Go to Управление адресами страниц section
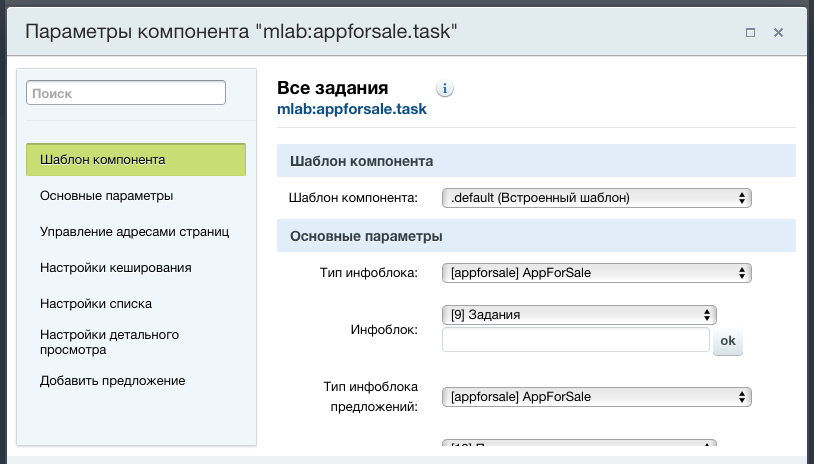Screen dimensions: 814x464 pos(134,231)
